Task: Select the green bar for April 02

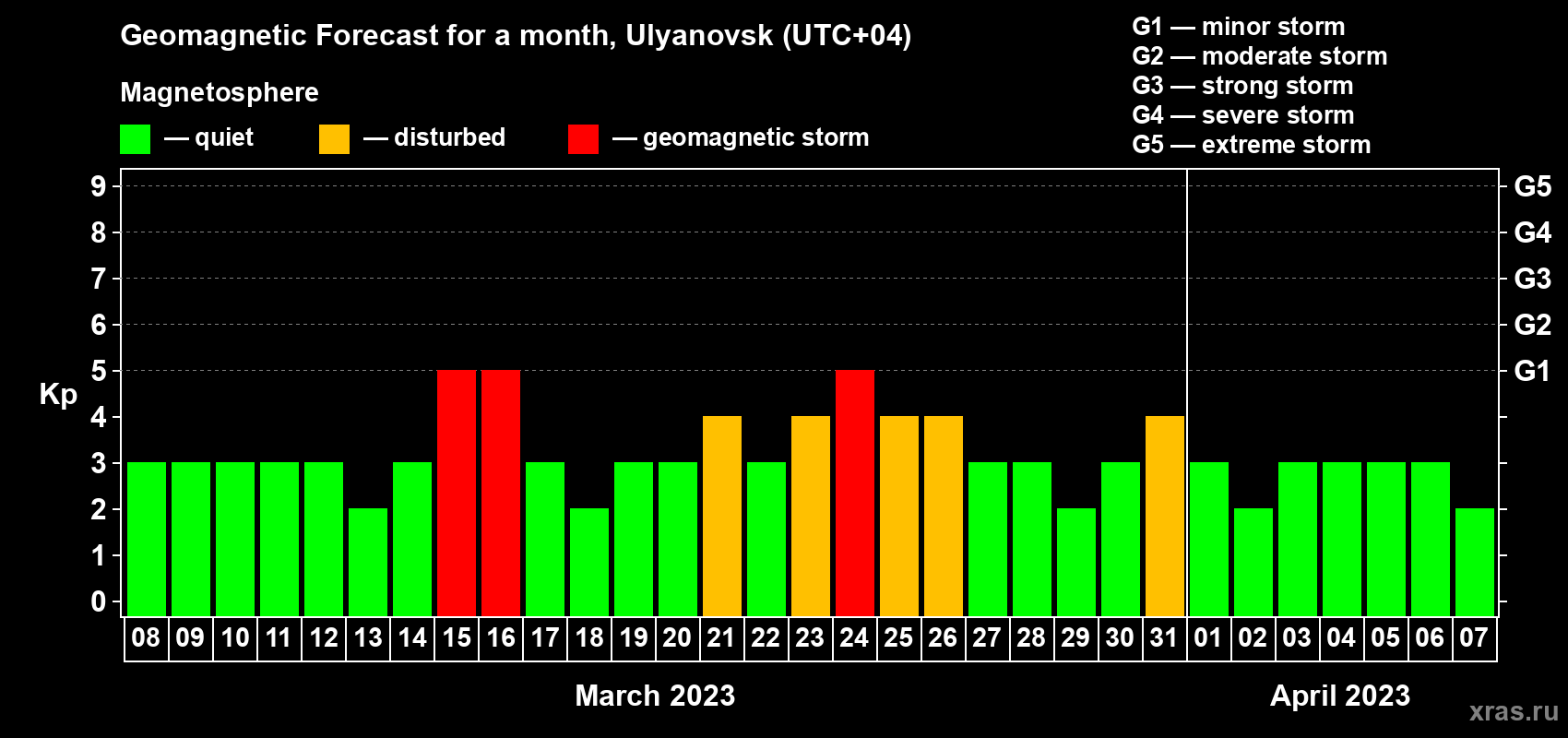Action: 1253,563
